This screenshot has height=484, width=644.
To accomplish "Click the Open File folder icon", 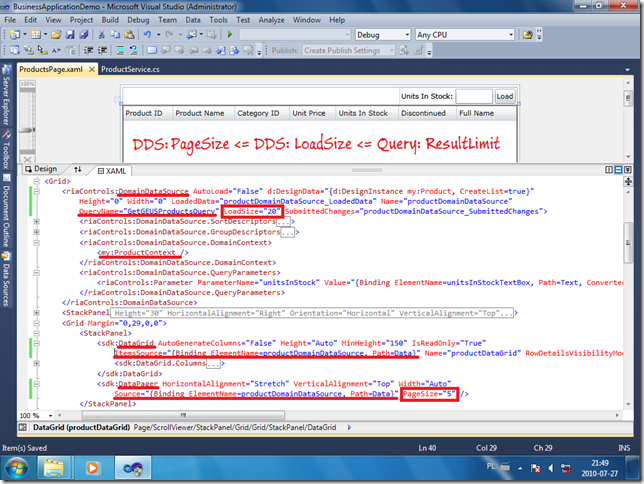I will 56,35.
